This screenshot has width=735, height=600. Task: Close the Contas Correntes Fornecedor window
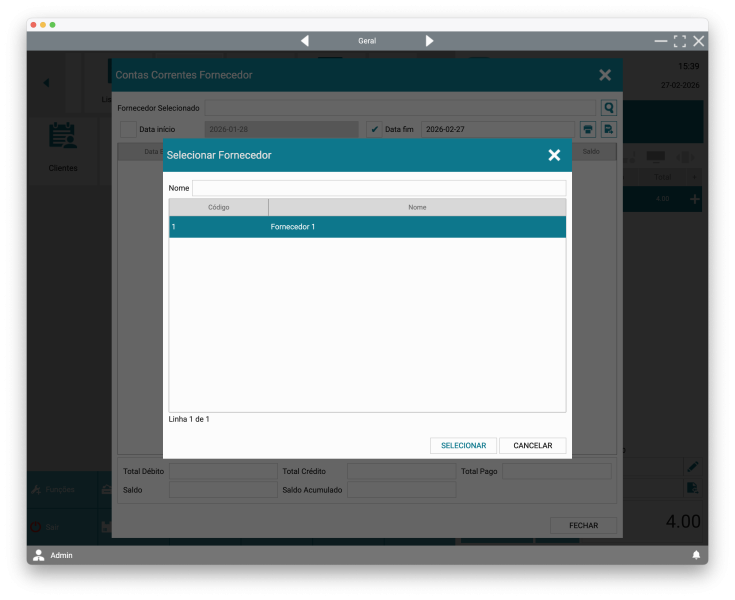(x=605, y=75)
